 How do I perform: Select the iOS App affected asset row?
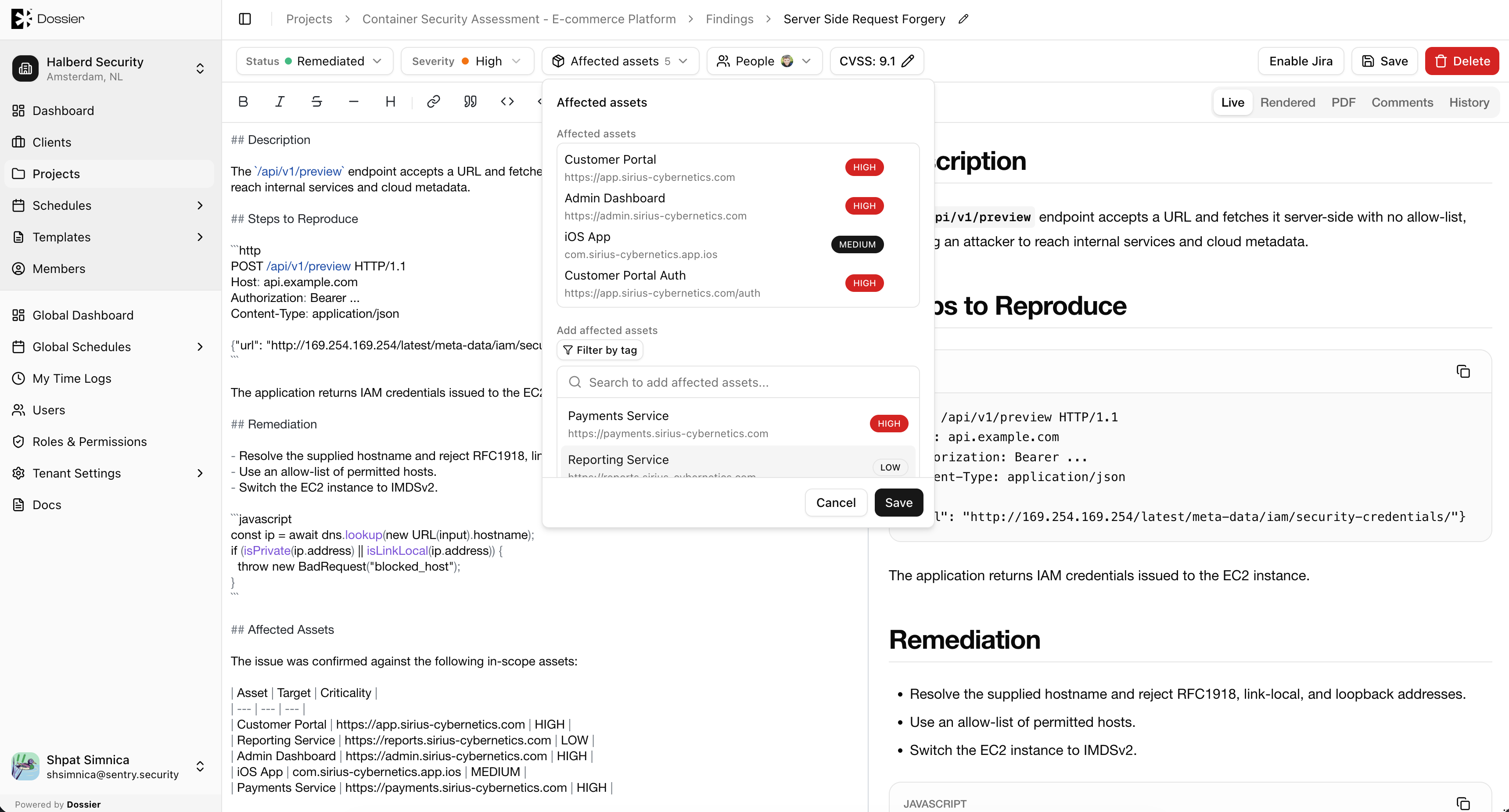tap(737, 245)
